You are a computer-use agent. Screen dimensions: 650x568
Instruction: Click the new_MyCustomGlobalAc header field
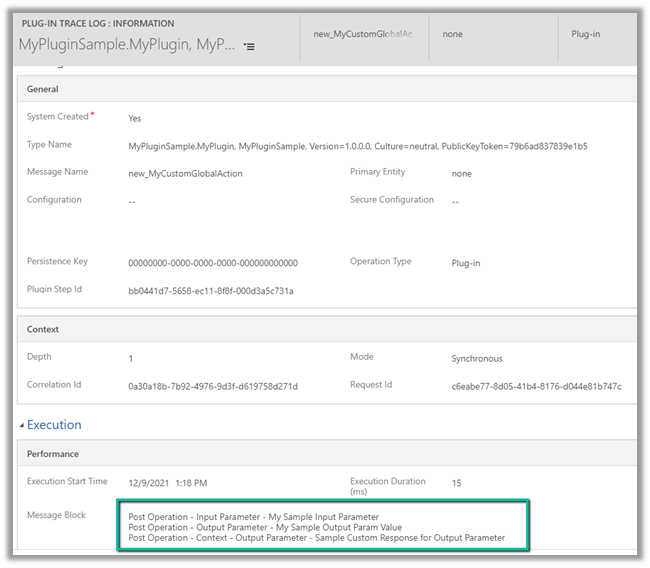(362, 34)
